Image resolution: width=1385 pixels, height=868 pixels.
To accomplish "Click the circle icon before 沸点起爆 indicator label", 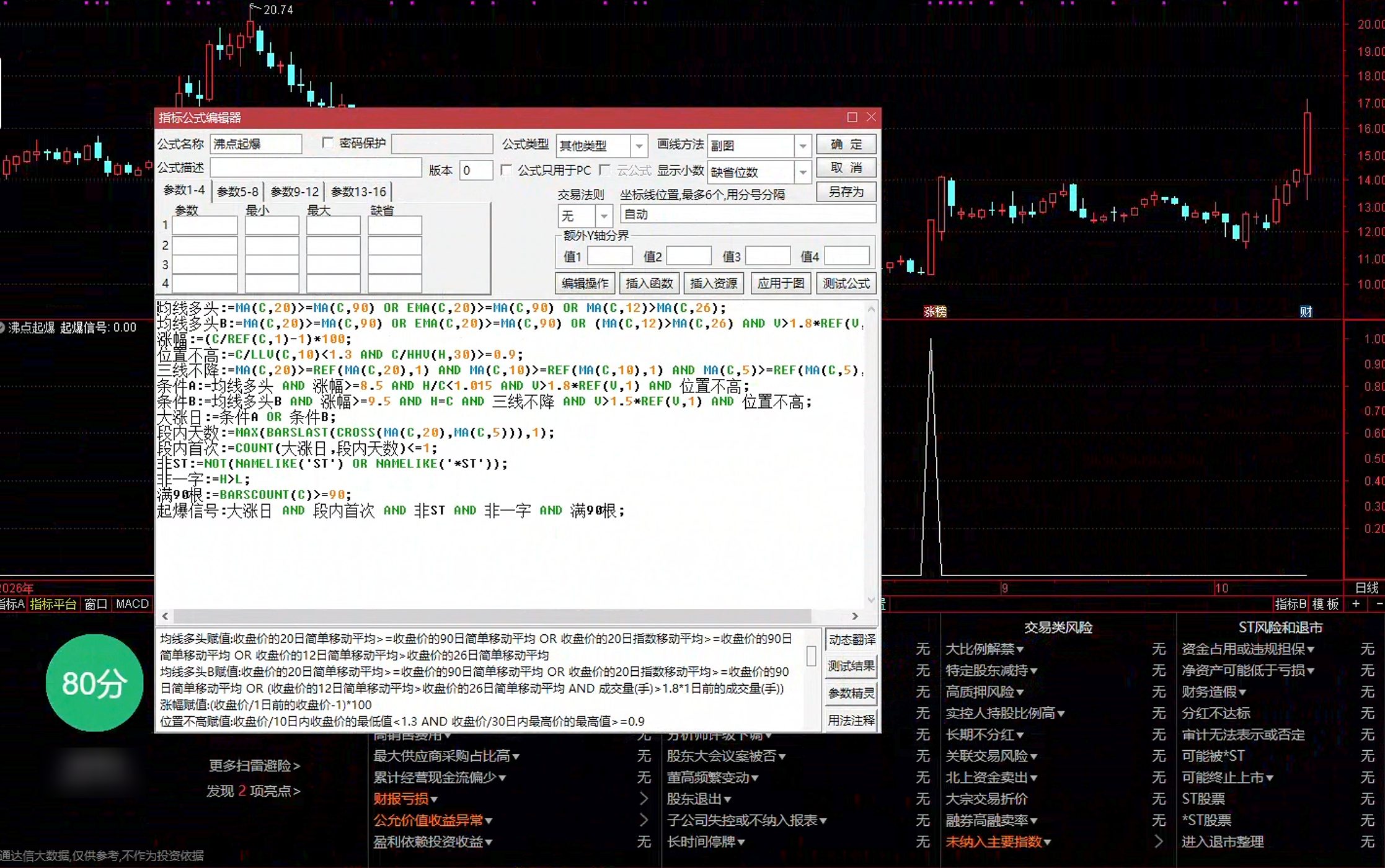I will pyautogui.click(x=2, y=327).
